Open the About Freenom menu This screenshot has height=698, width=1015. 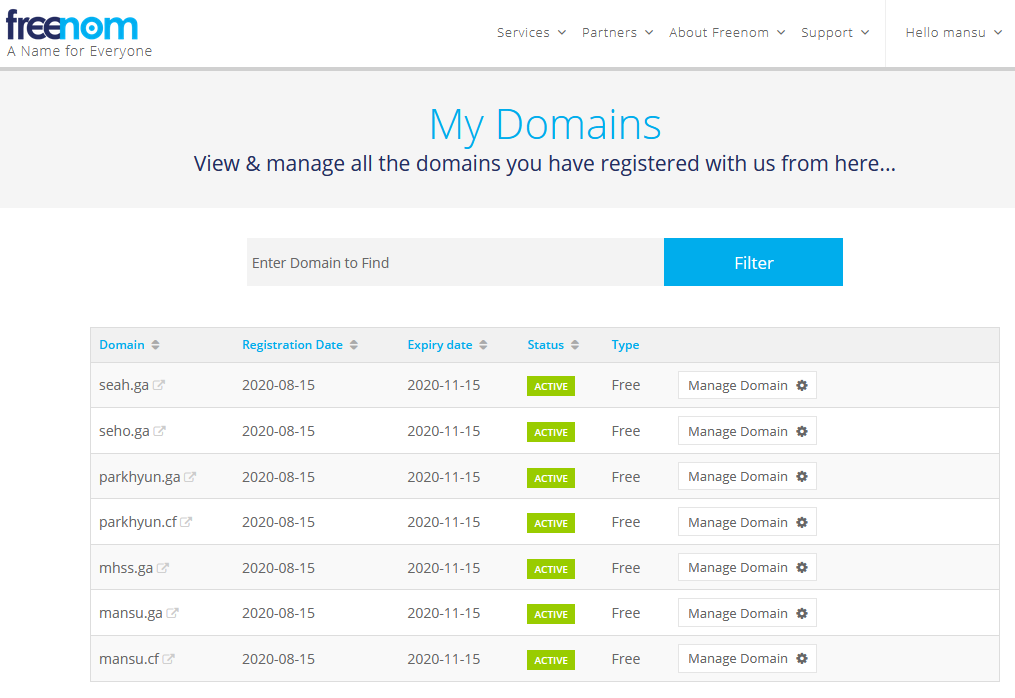click(x=727, y=33)
